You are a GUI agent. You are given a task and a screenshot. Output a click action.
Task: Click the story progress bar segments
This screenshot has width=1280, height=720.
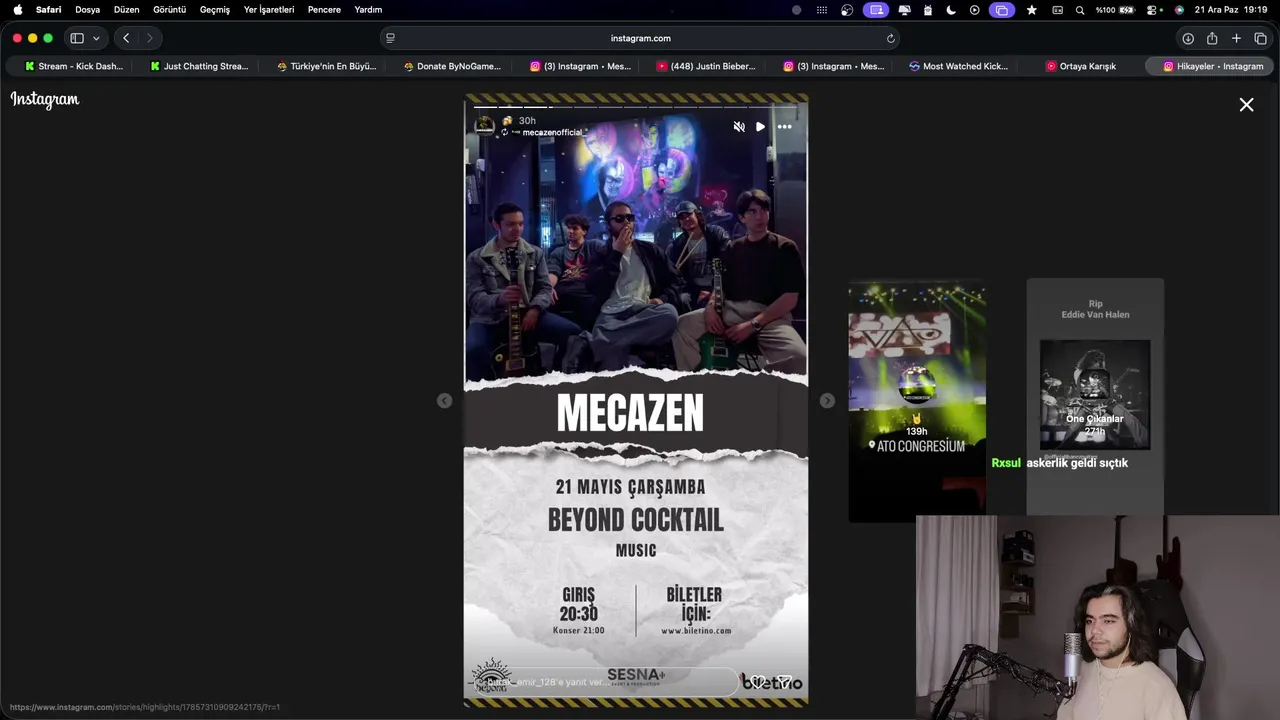[636, 106]
